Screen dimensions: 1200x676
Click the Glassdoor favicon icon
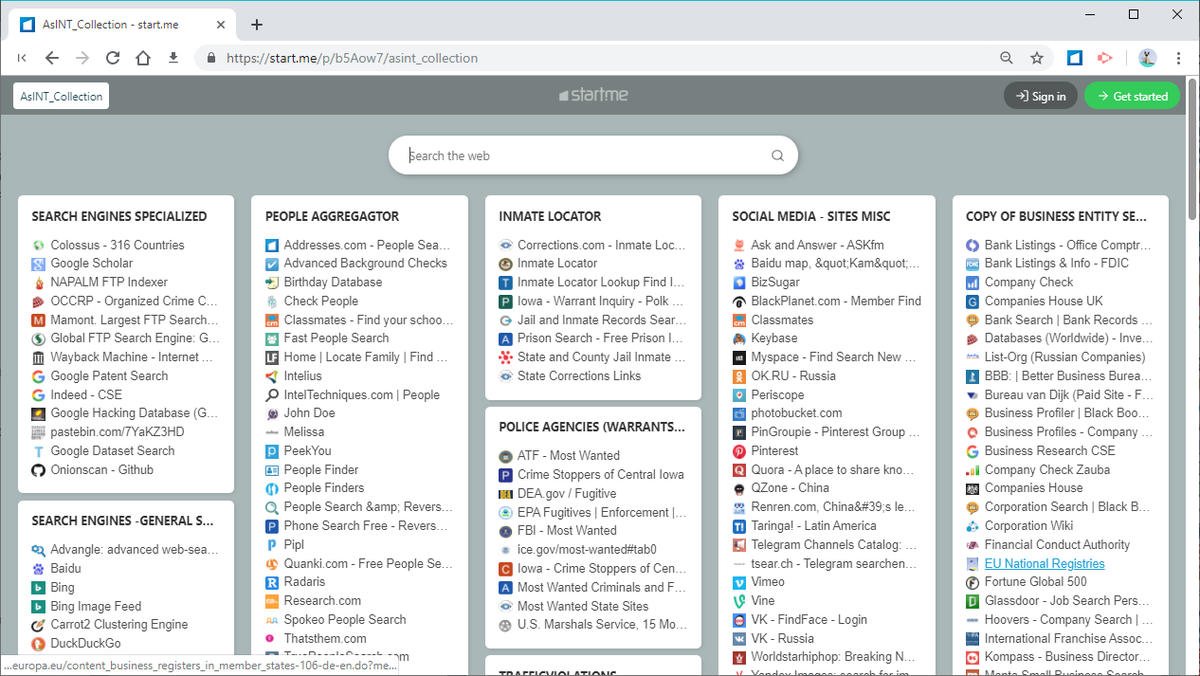click(x=972, y=601)
